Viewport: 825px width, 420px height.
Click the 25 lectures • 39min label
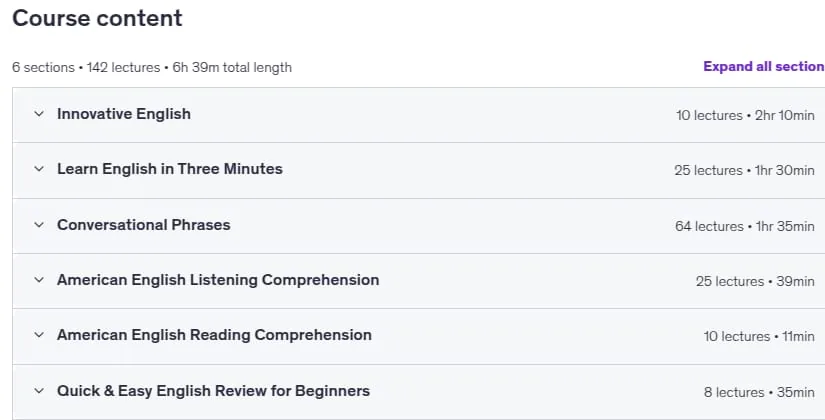tap(755, 281)
